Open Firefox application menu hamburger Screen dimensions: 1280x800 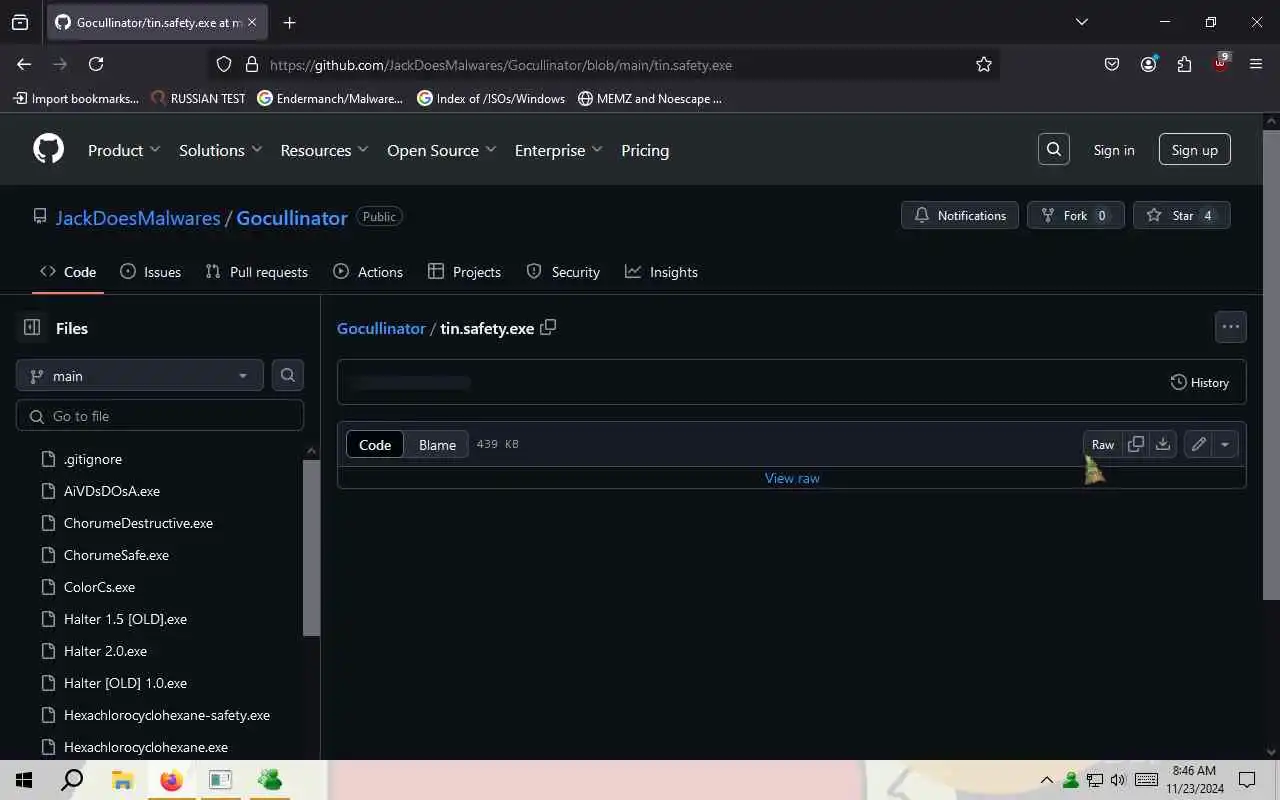(x=1256, y=64)
